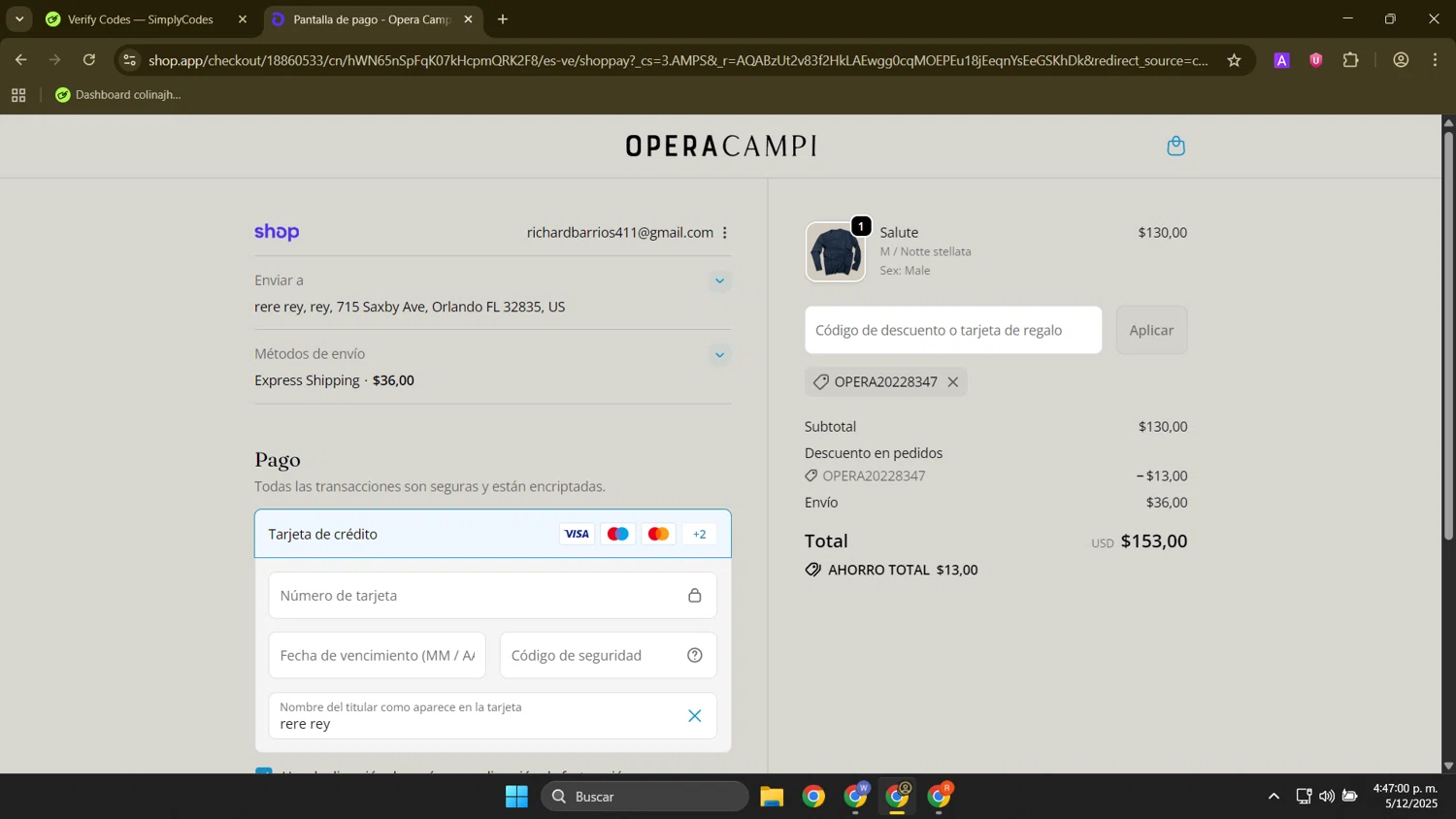The width and height of the screenshot is (1456, 819).
Task: Click the OPERACAMPI store logo
Action: [720, 147]
